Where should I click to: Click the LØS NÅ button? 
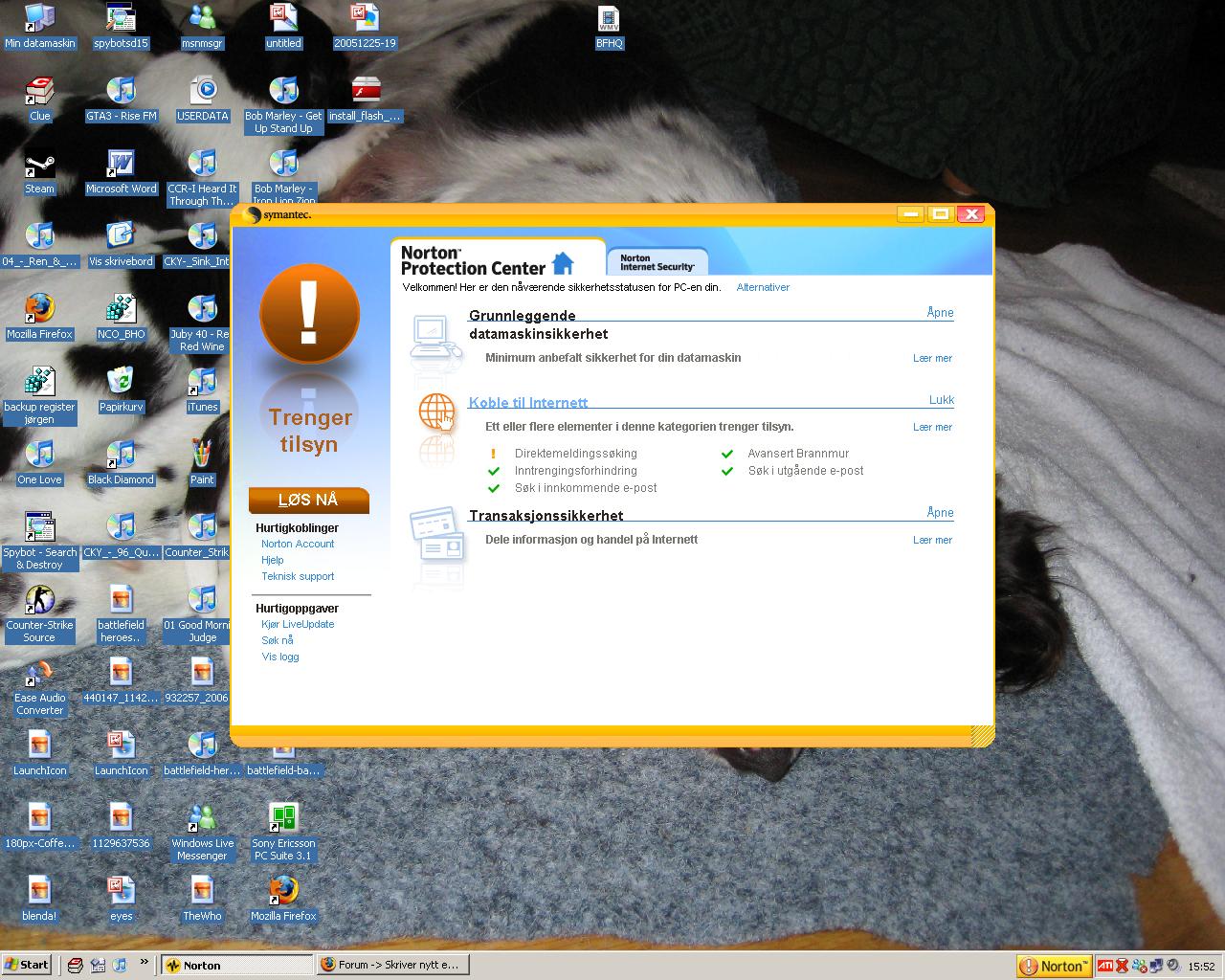coord(308,500)
